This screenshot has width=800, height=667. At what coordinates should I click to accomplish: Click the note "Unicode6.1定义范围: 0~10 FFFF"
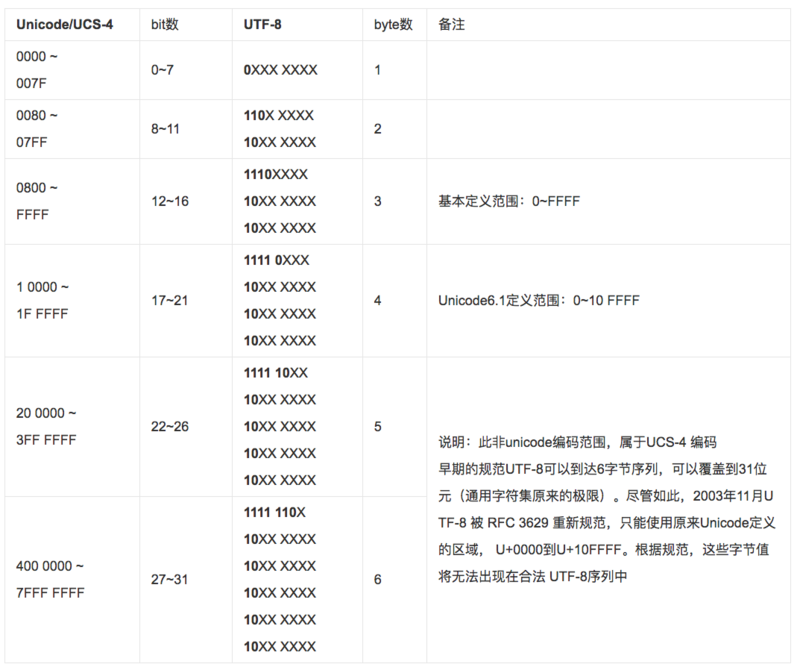[x=539, y=300]
